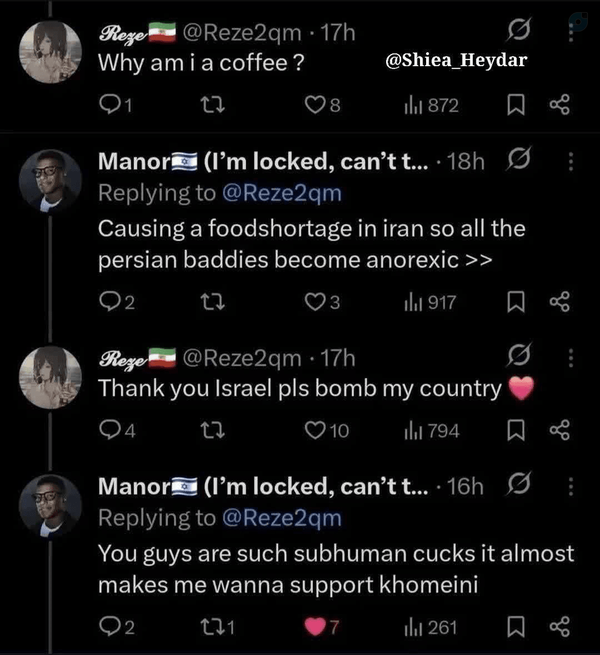Repost the "Thank you Israel" tweet

[x=213, y=430]
